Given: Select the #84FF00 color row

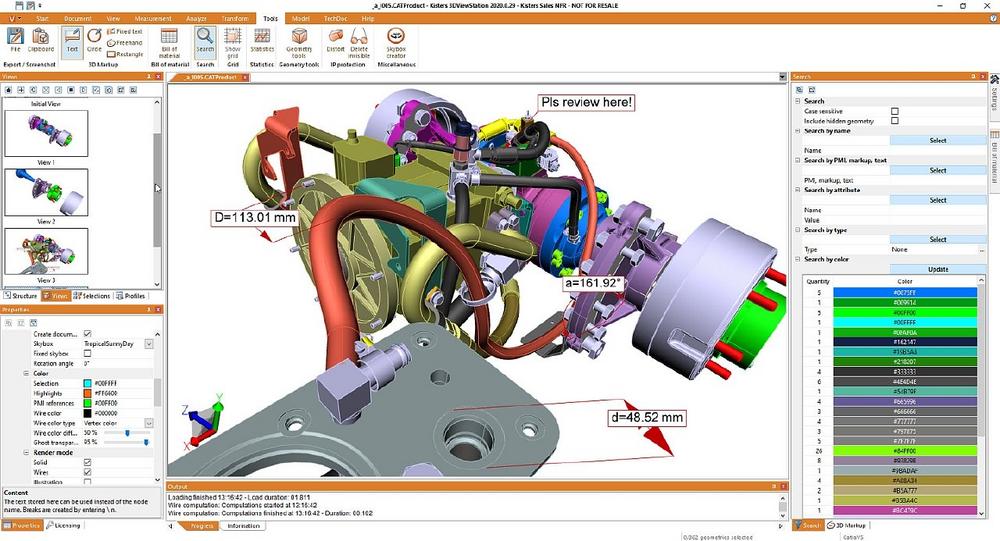Looking at the screenshot, I should (x=904, y=451).
